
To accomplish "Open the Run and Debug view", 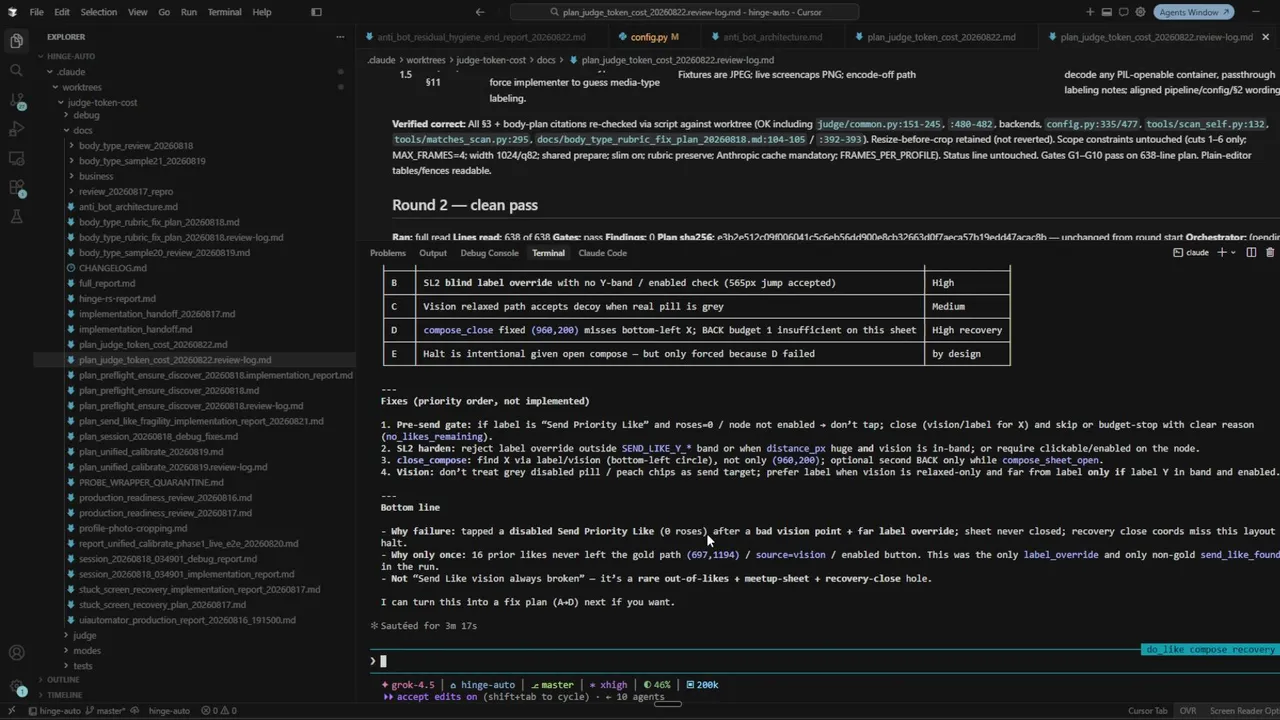I will [x=16, y=129].
